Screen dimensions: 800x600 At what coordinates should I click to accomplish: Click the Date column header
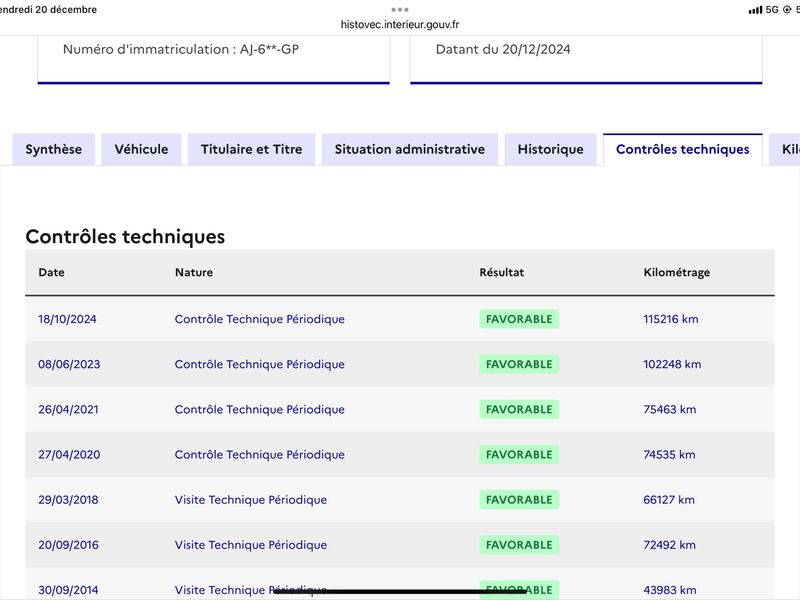pos(52,272)
